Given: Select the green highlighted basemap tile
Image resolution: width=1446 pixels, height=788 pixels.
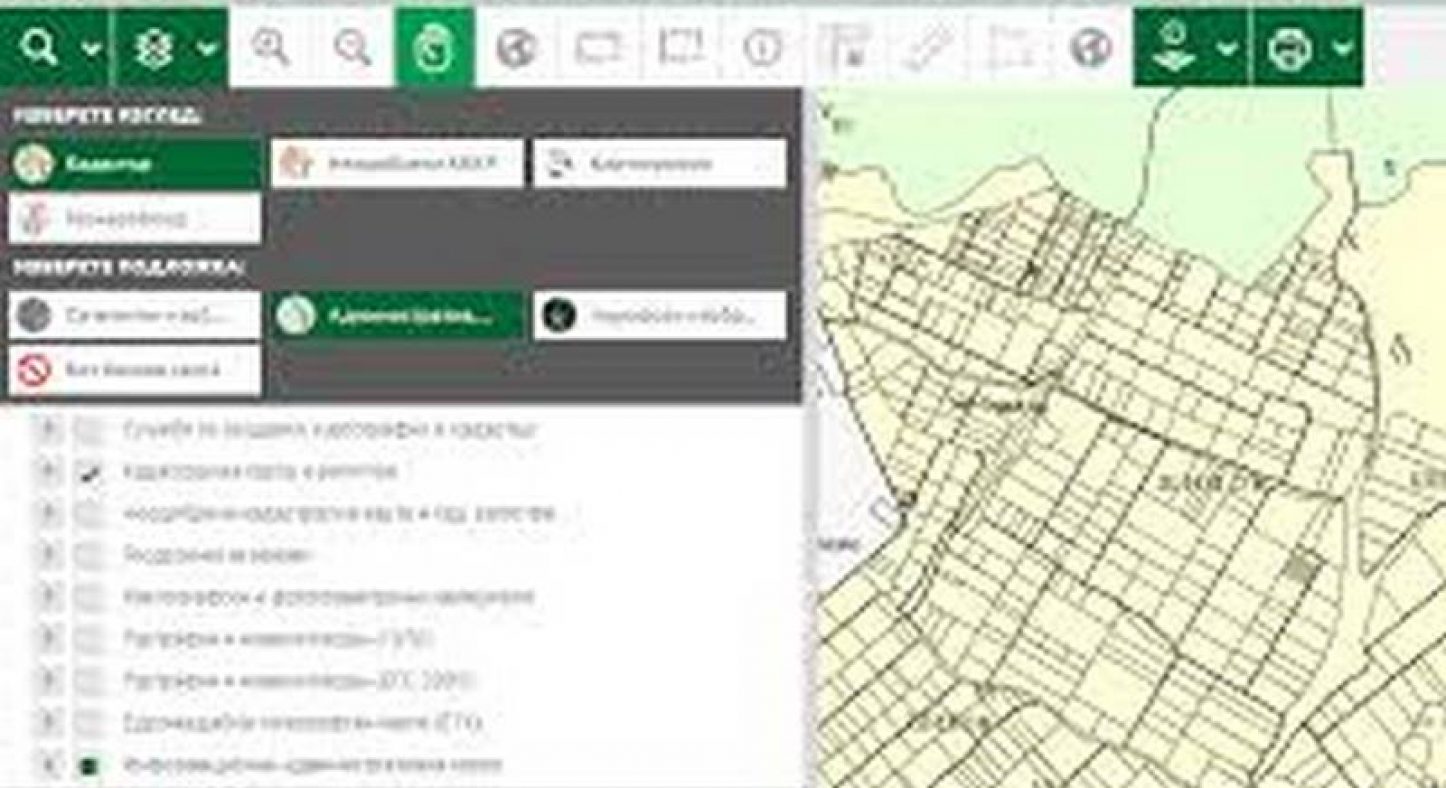Looking at the screenshot, I should [x=399, y=316].
